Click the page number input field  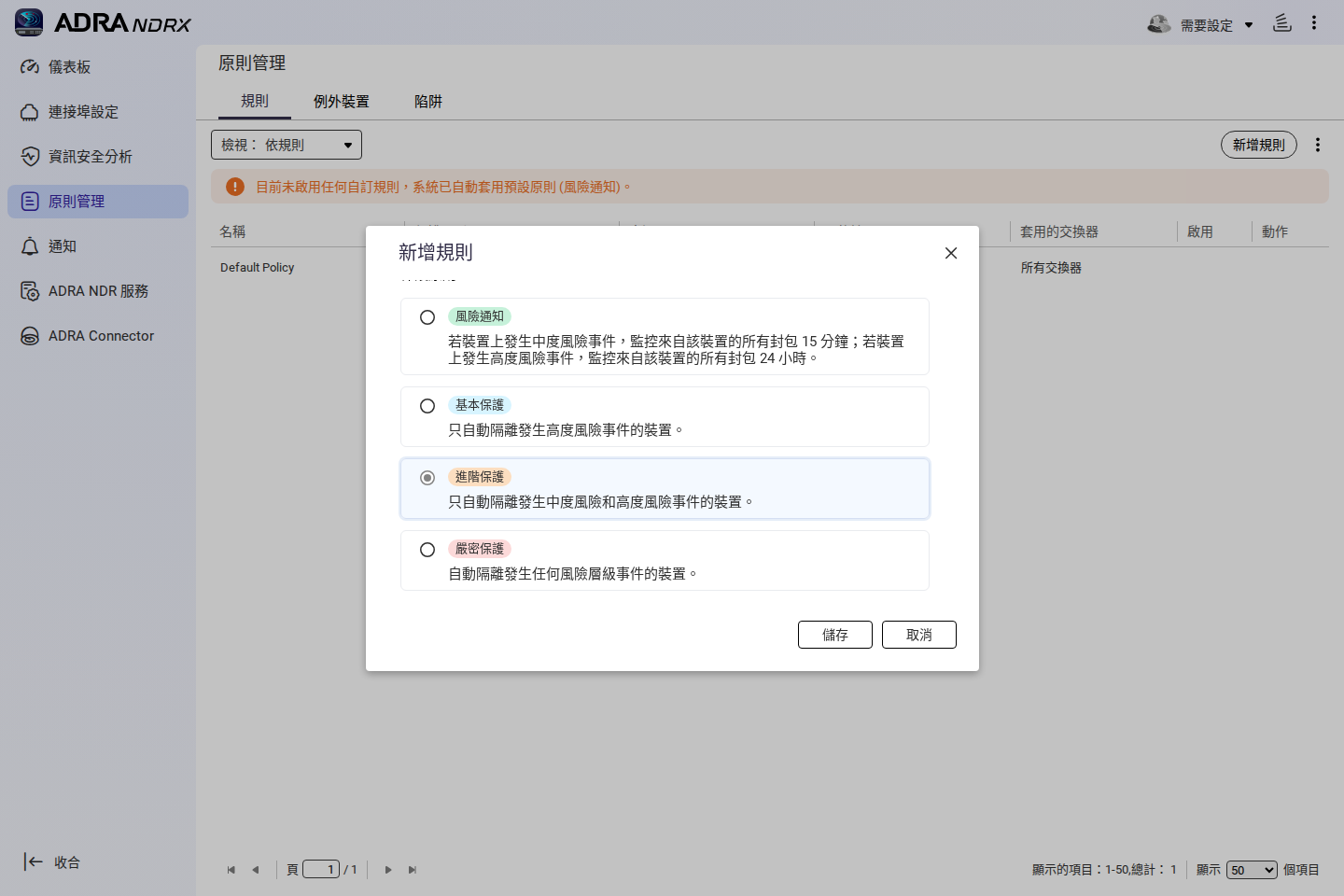click(x=321, y=870)
